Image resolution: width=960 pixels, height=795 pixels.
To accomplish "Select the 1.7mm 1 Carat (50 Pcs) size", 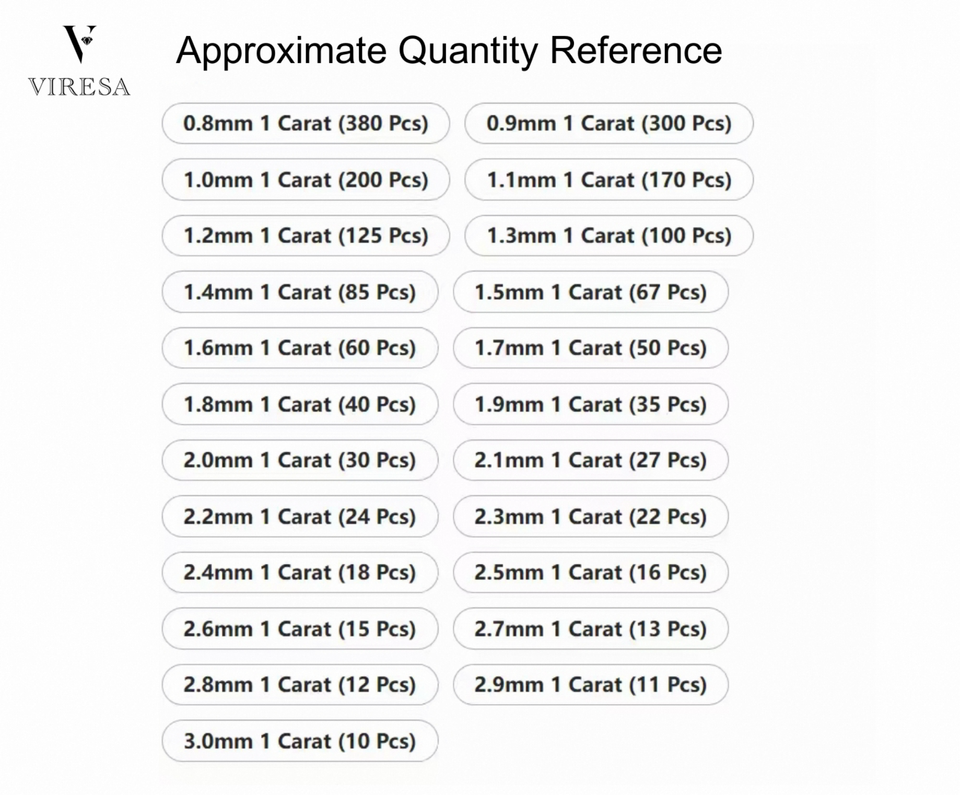I will tap(590, 348).
